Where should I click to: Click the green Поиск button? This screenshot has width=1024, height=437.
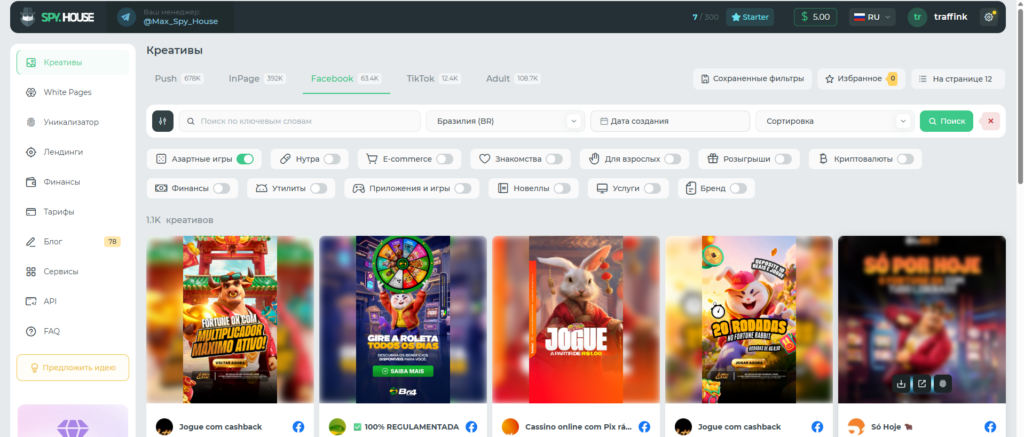point(946,121)
